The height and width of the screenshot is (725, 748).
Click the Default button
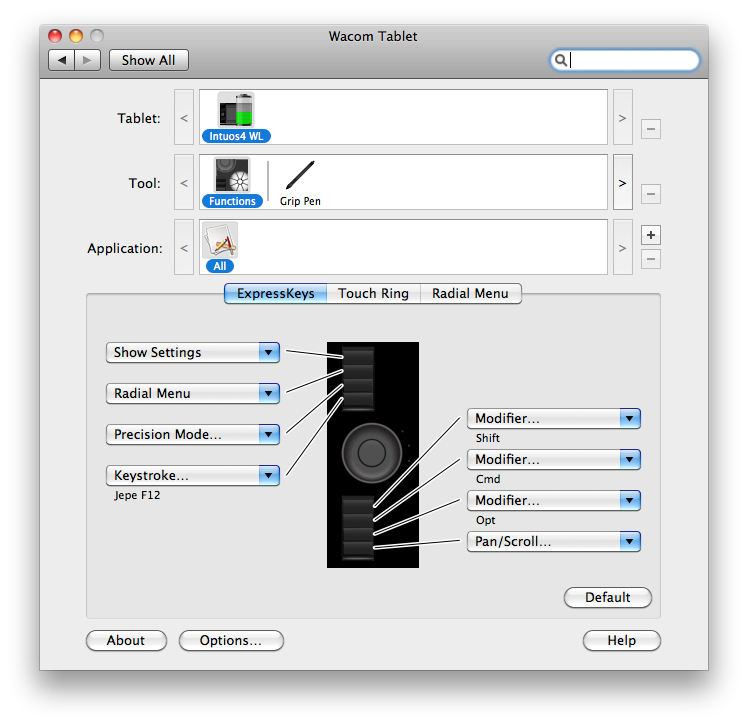coord(608,598)
